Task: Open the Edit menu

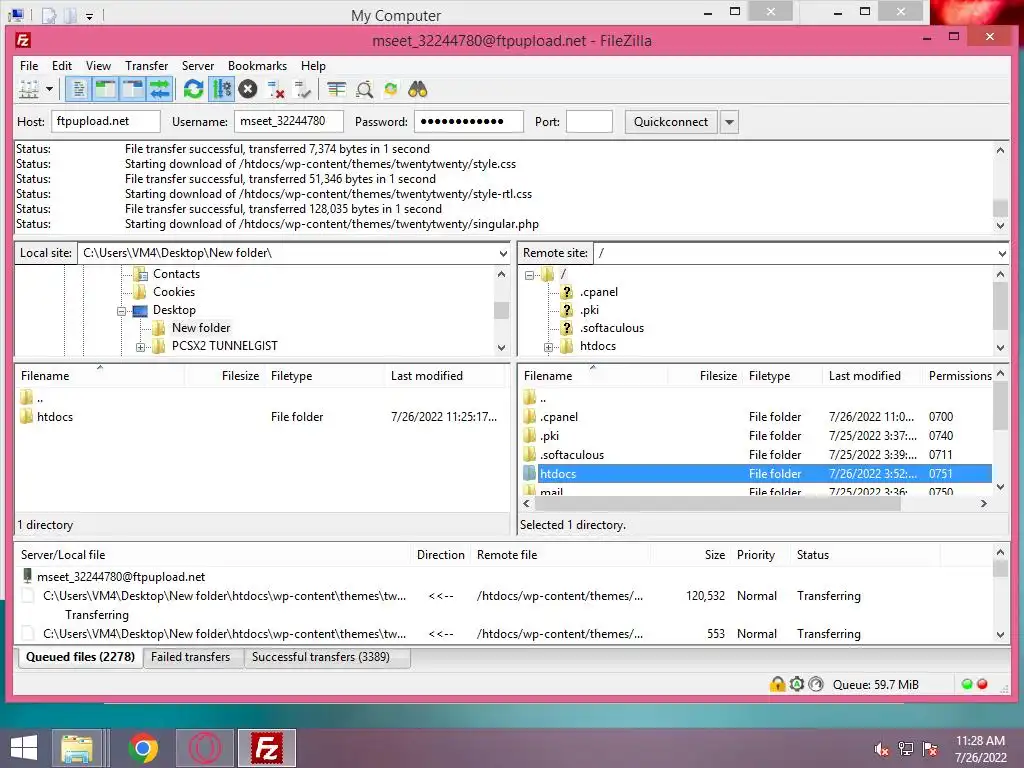Action: coord(62,66)
